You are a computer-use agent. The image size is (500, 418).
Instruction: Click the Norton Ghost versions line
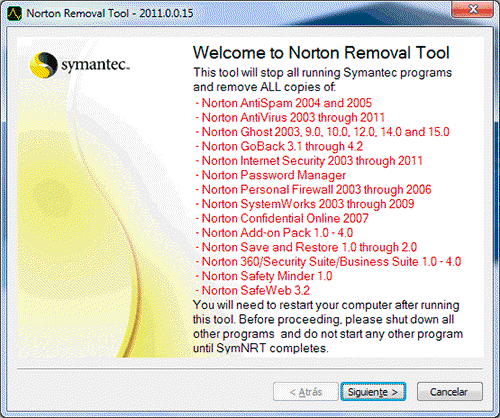click(x=322, y=132)
